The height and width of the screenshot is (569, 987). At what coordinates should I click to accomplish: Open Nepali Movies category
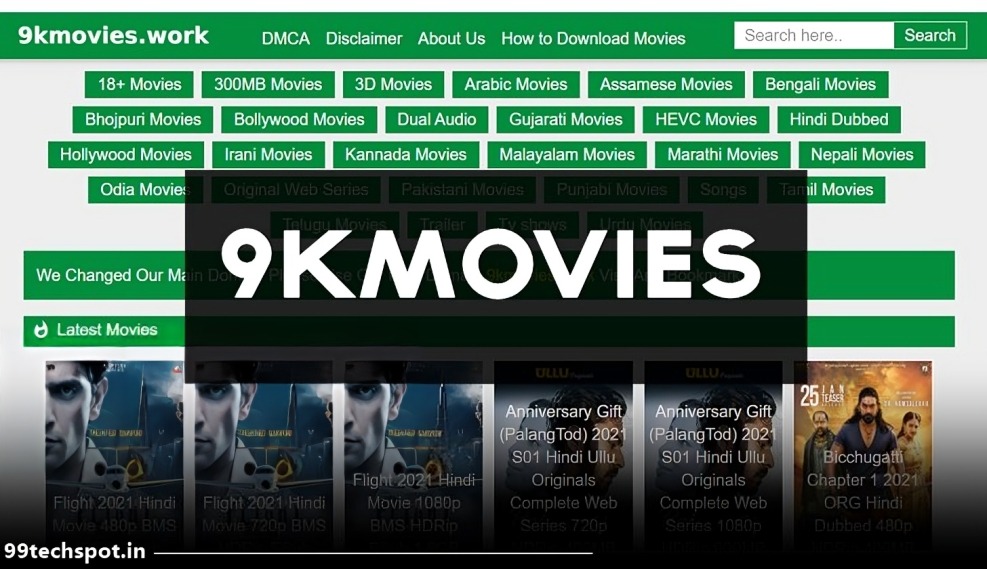coord(862,155)
